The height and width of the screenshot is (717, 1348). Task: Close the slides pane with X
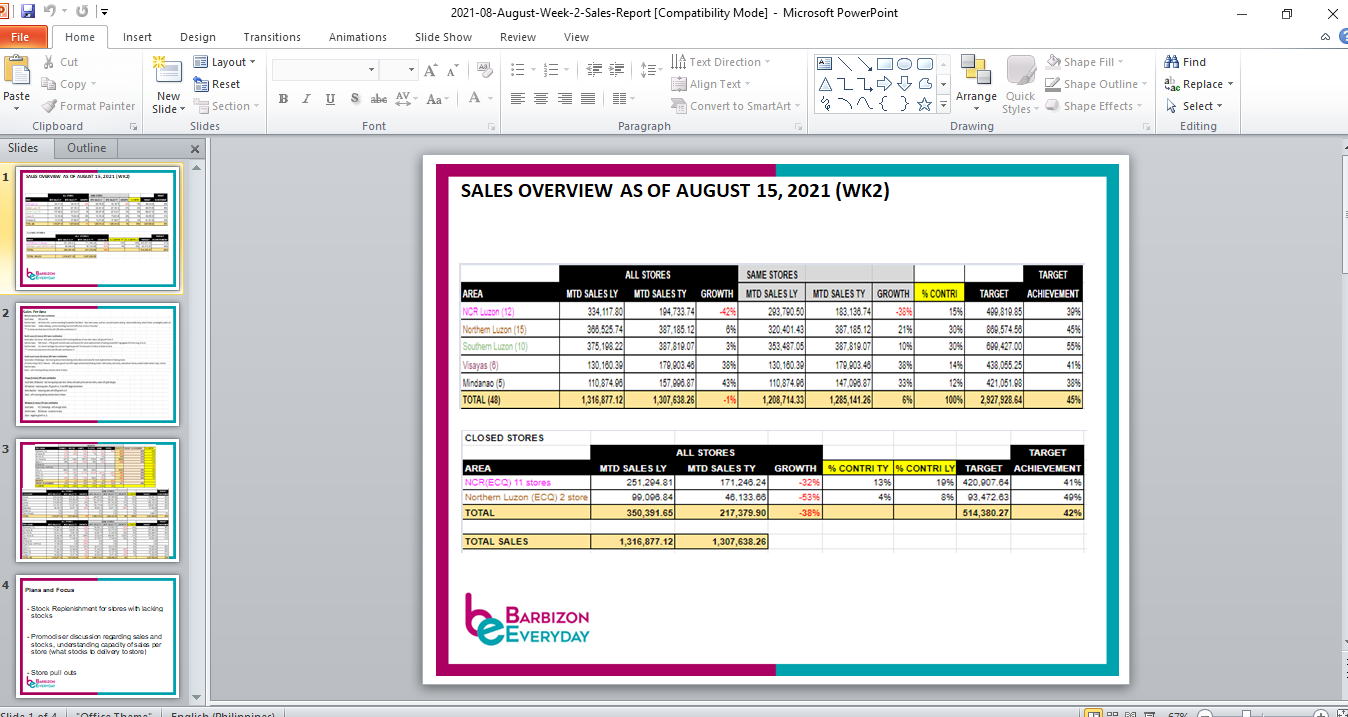tap(195, 149)
